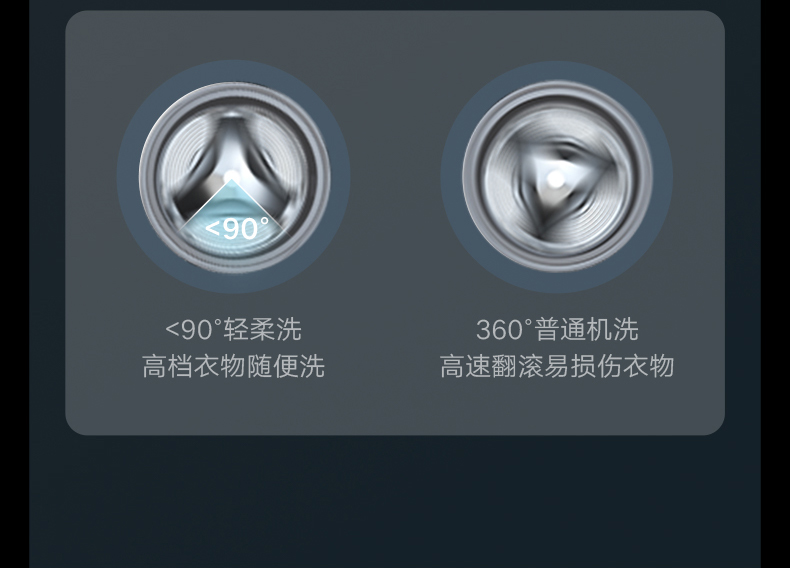Click the metallic rim of the left drum
Screen dimensions: 790x568
tap(147, 177)
